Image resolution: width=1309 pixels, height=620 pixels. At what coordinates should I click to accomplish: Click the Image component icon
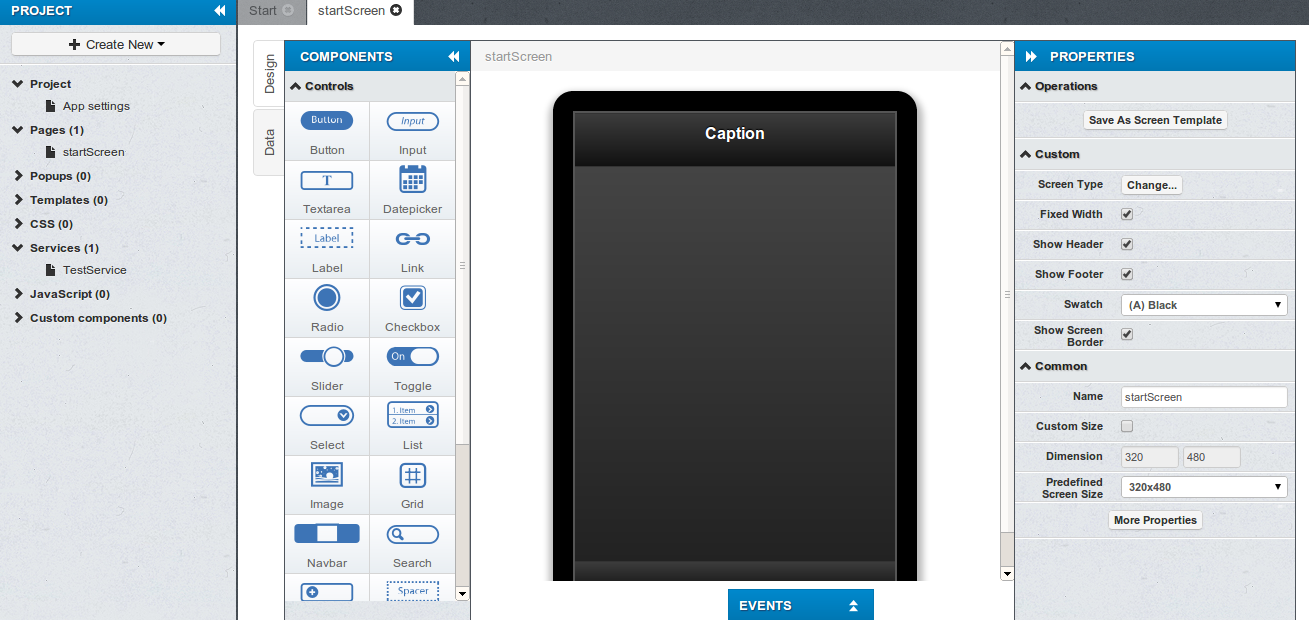(x=327, y=475)
